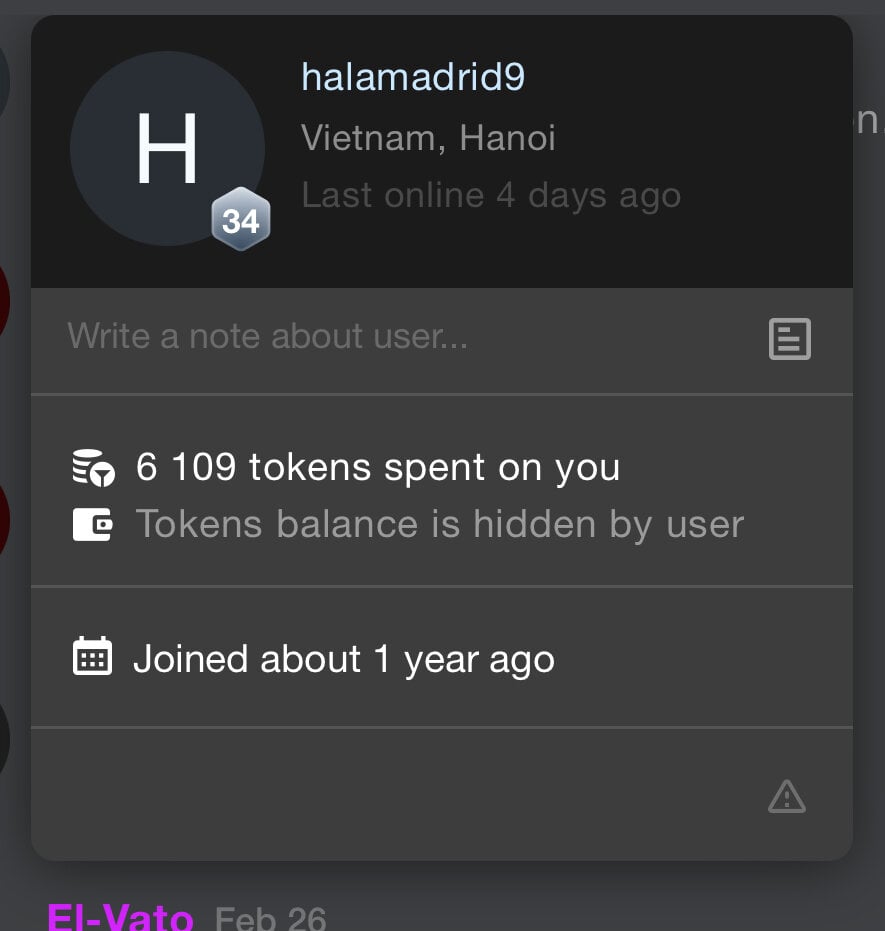Click "Joined about 1 year ago" text

point(343,659)
